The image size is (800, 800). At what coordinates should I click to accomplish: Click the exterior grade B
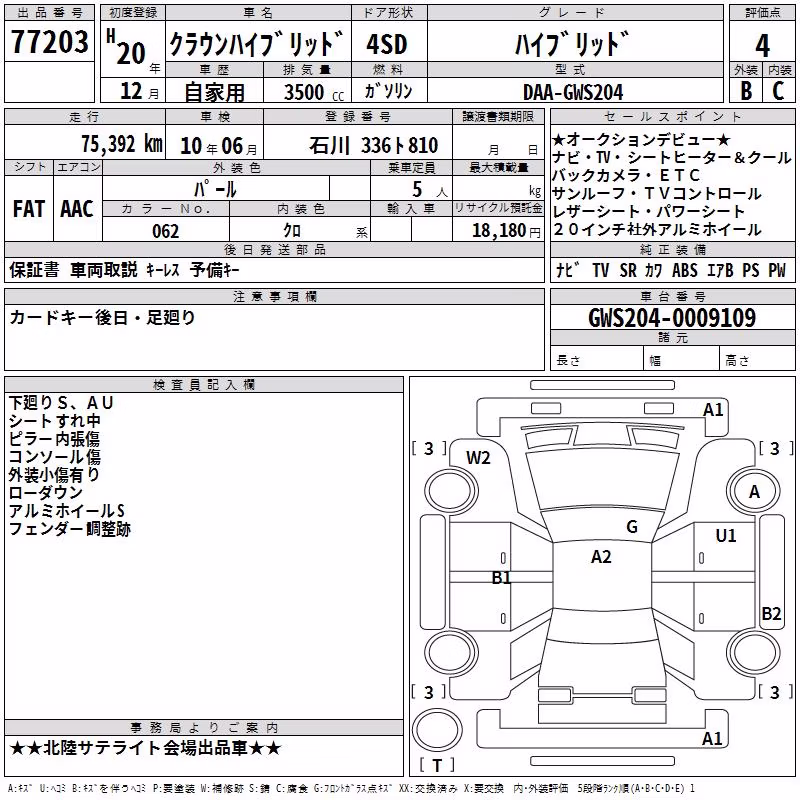click(746, 91)
